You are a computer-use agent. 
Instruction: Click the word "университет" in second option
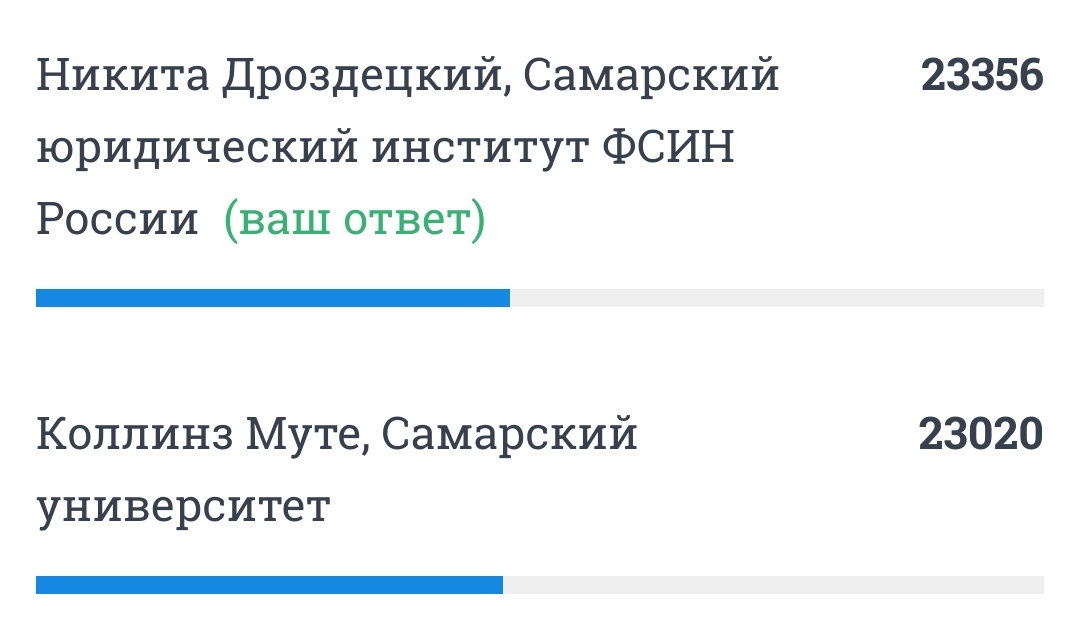pos(183,508)
